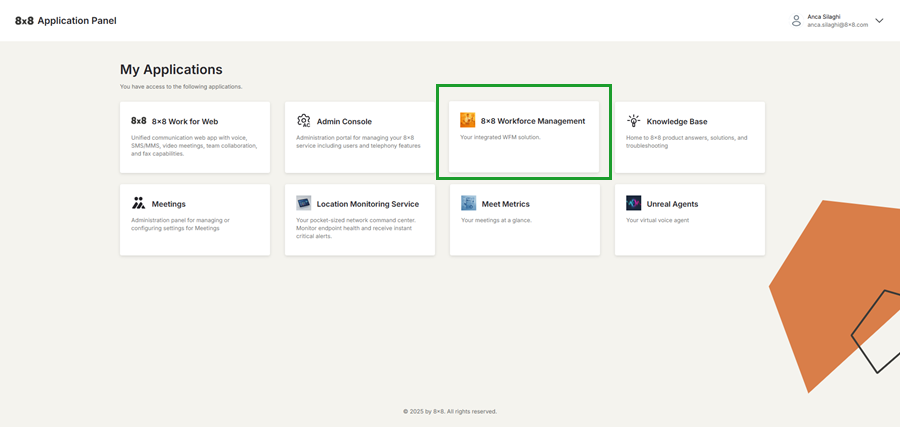Open the Admin Console application title
Screen dimensions: 900x427
coord(344,122)
